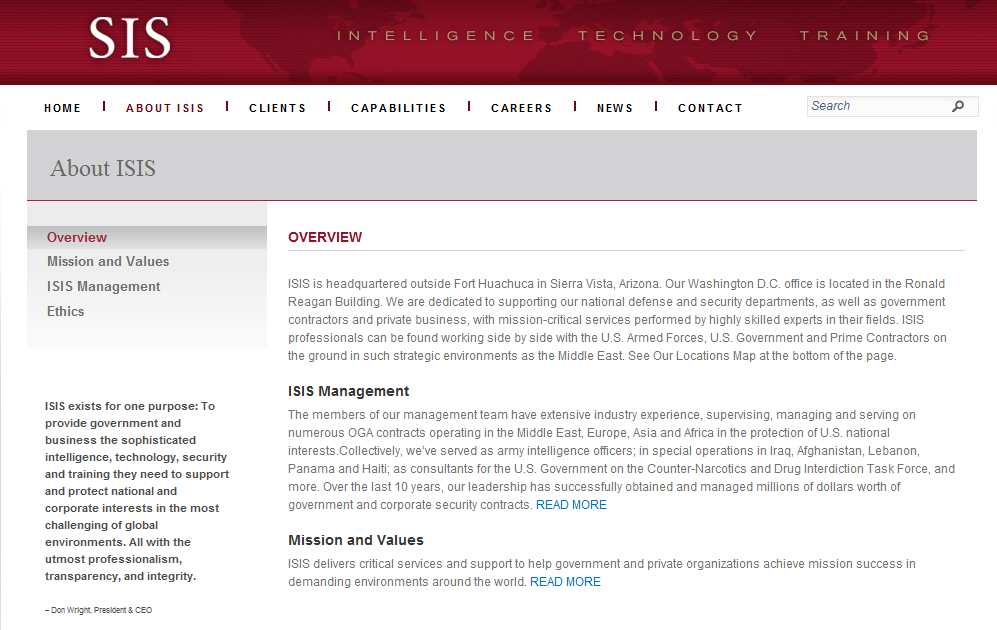Viewport: 997px width, 630px height.
Task: Select Overview in the sidebar
Action: (x=77, y=237)
